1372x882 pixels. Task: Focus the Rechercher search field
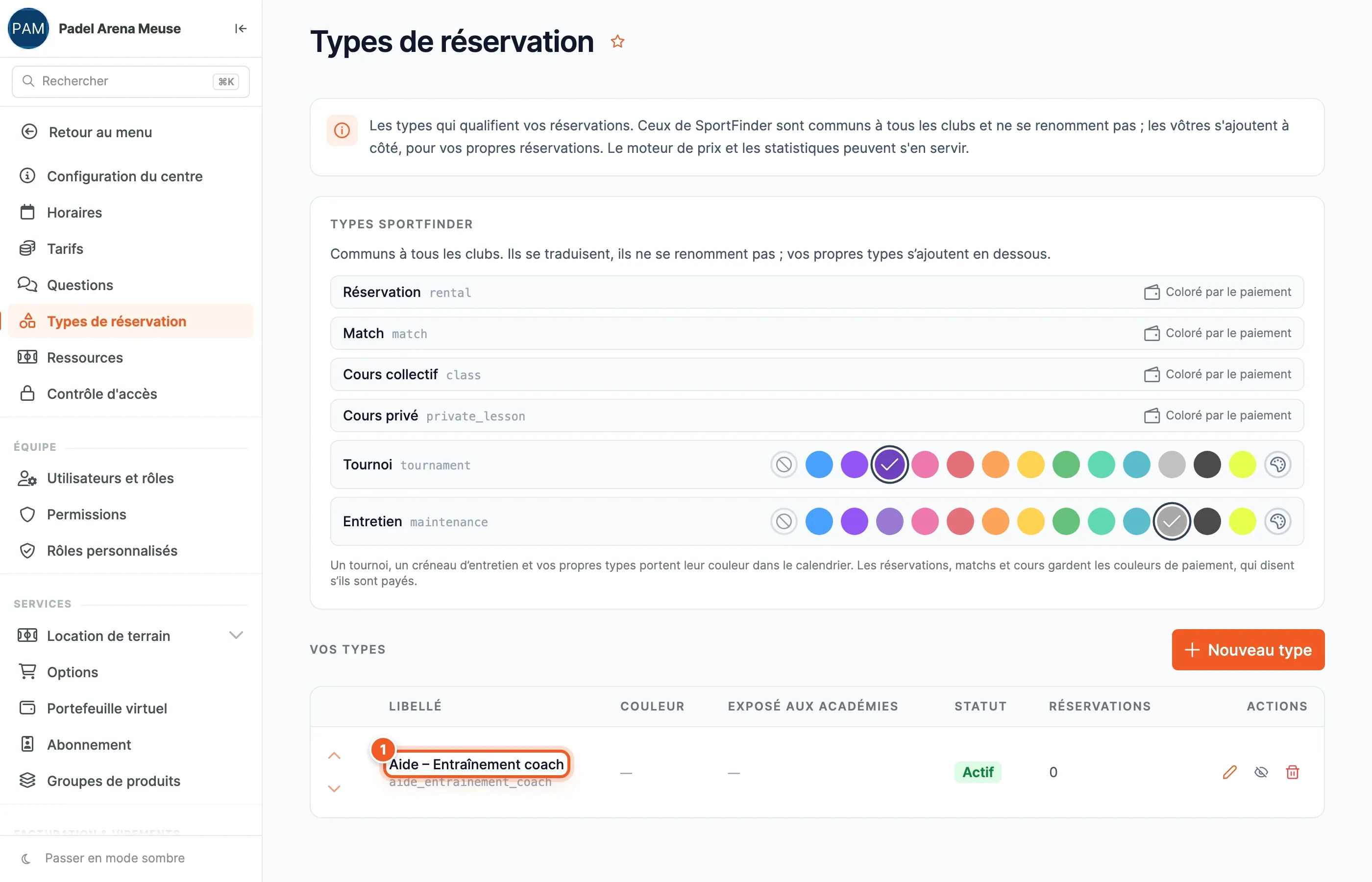point(130,81)
